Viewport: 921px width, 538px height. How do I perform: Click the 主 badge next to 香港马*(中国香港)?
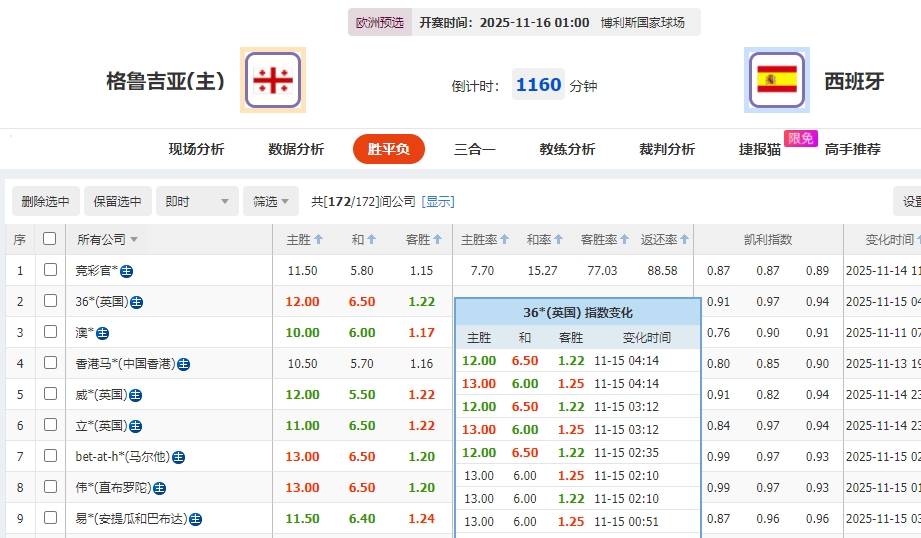[183, 365]
